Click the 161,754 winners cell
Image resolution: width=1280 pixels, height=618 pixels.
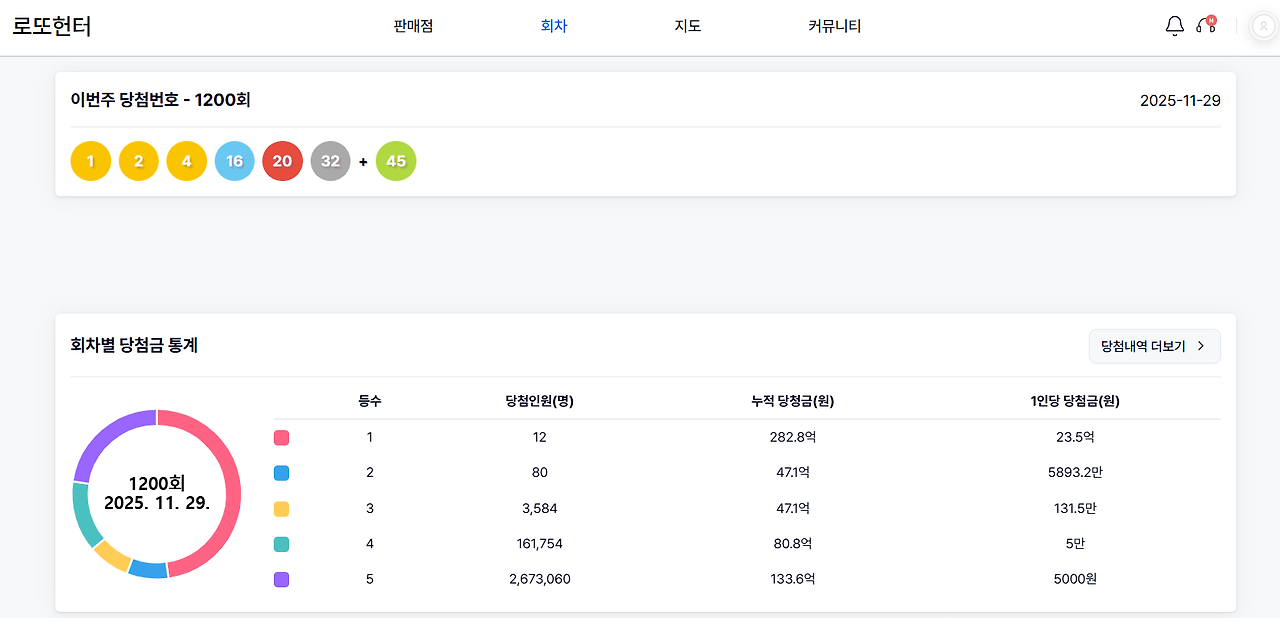[540, 544]
